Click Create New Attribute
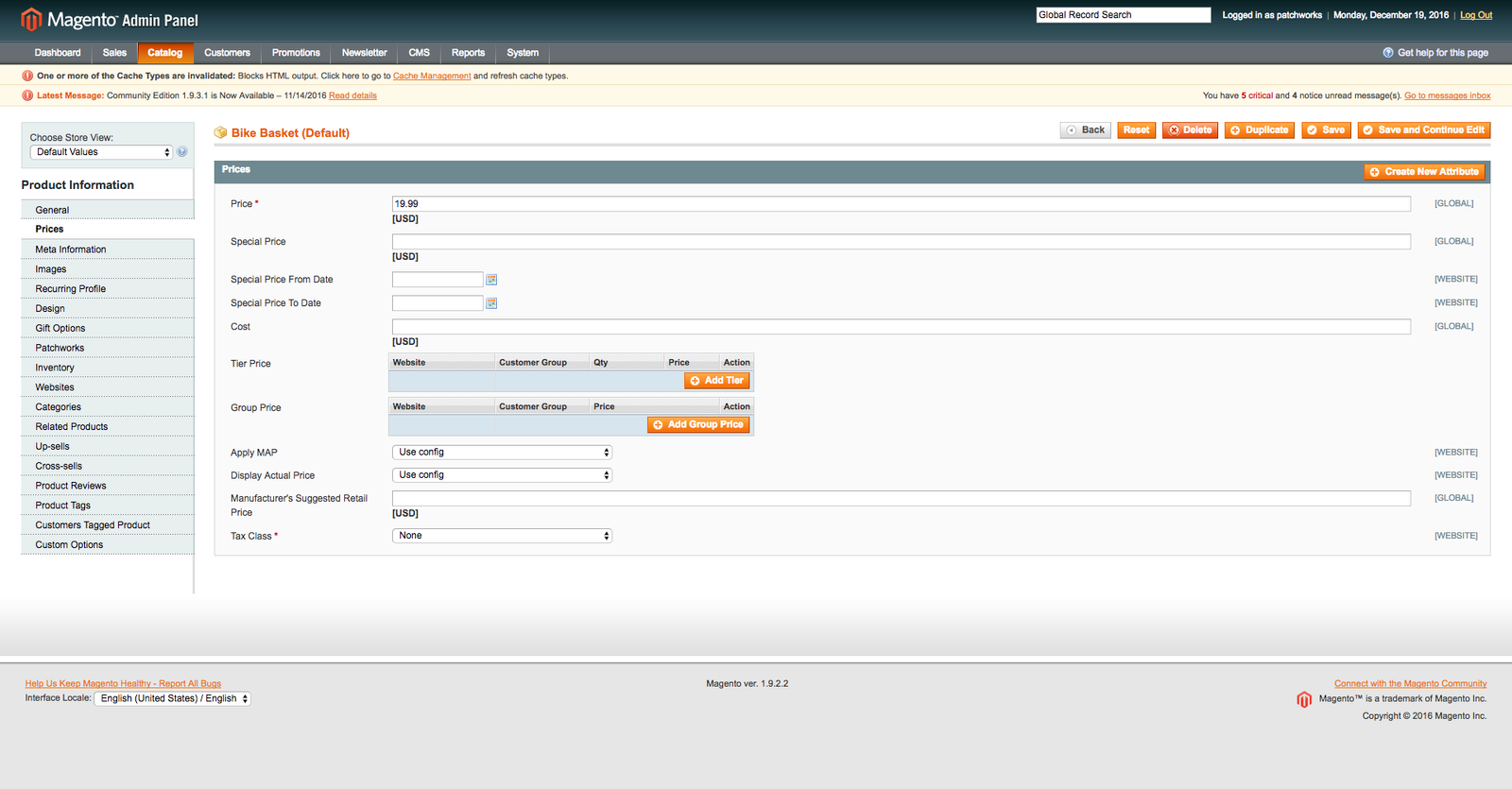 click(1424, 172)
